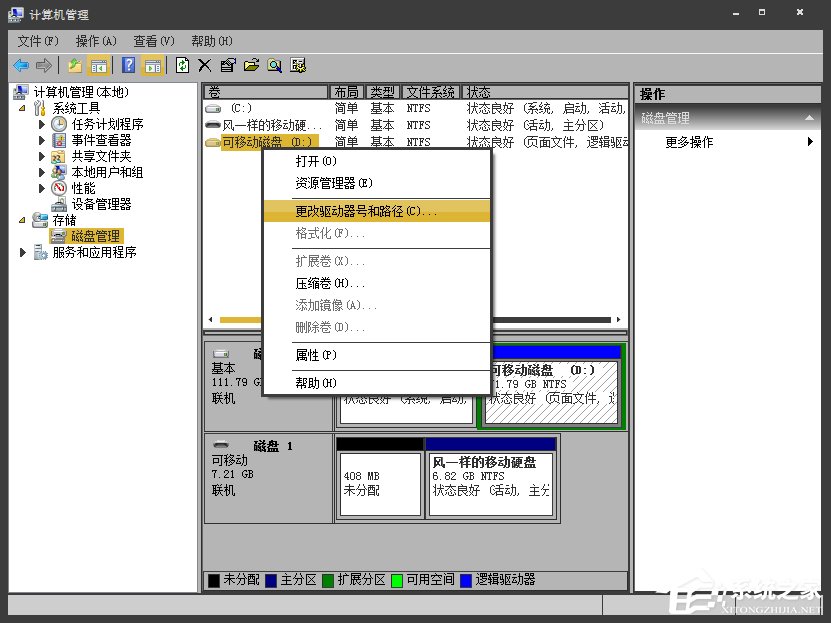Click the refresh icon in the toolbar
Viewport: 831px width, 623px height.
tap(182, 65)
